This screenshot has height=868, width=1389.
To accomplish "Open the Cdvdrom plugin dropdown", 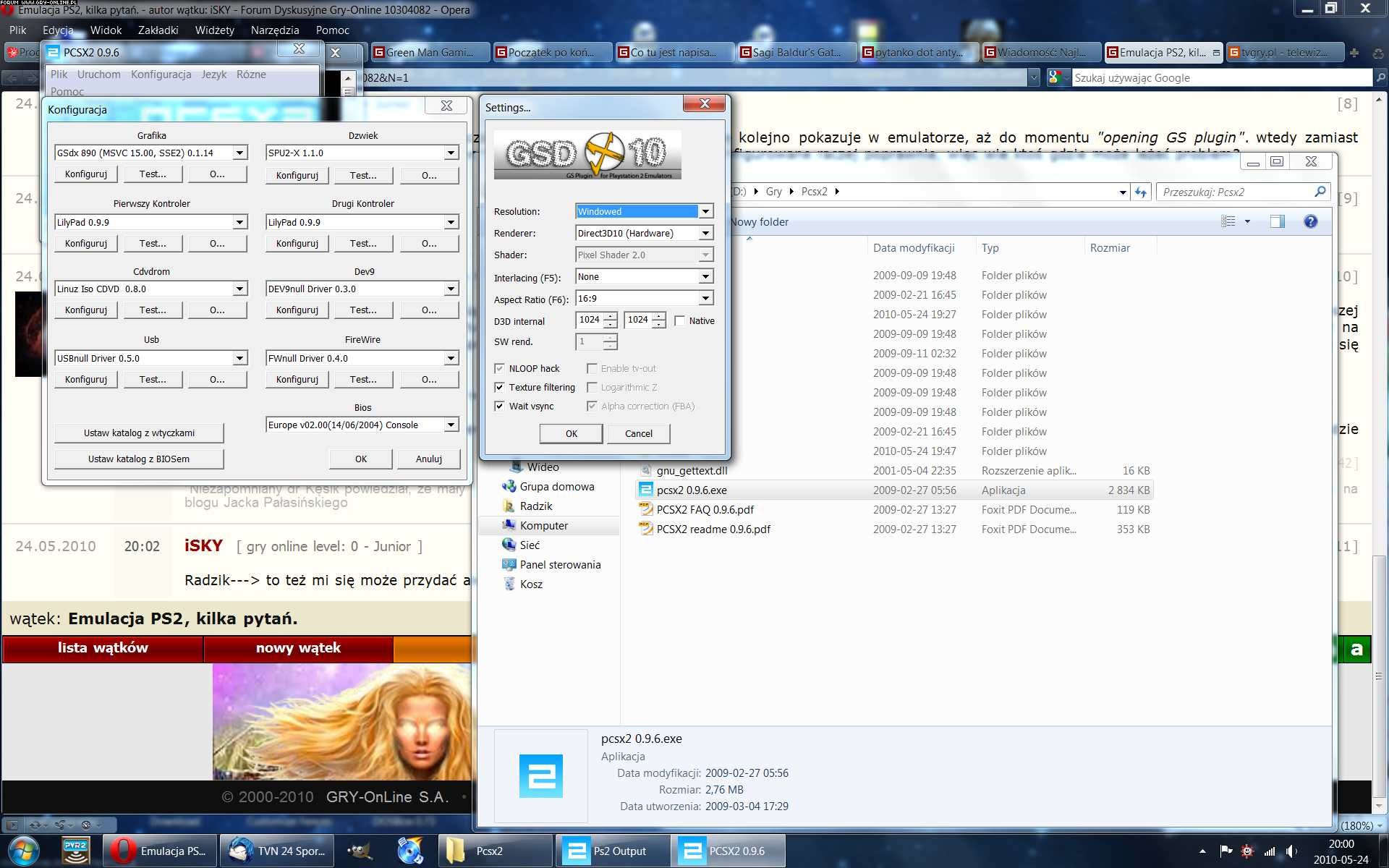I will click(x=239, y=289).
